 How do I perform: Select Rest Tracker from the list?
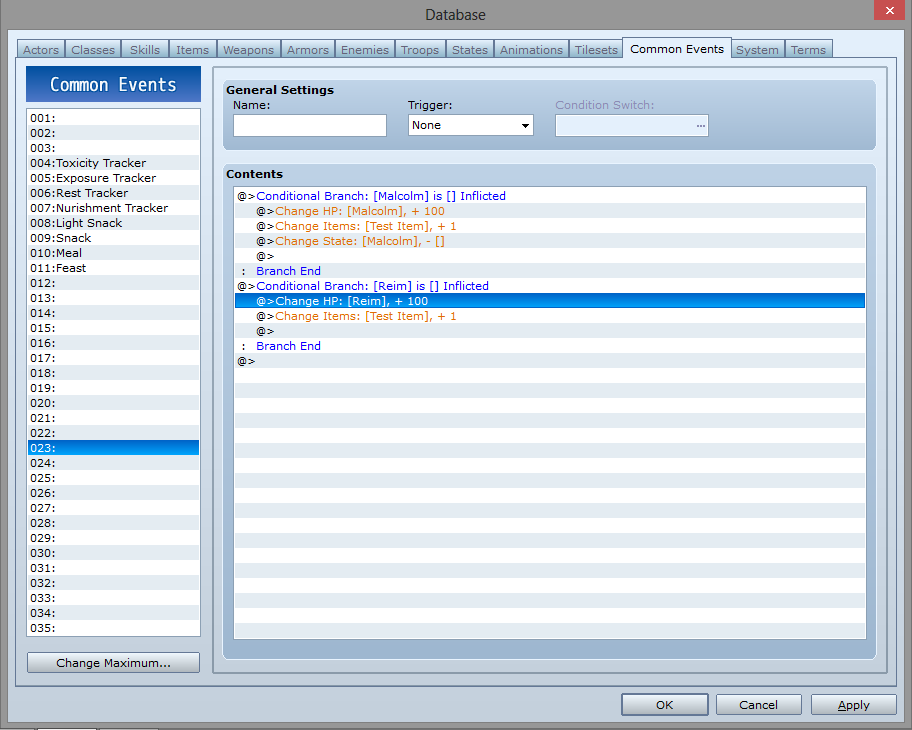[x=92, y=193]
